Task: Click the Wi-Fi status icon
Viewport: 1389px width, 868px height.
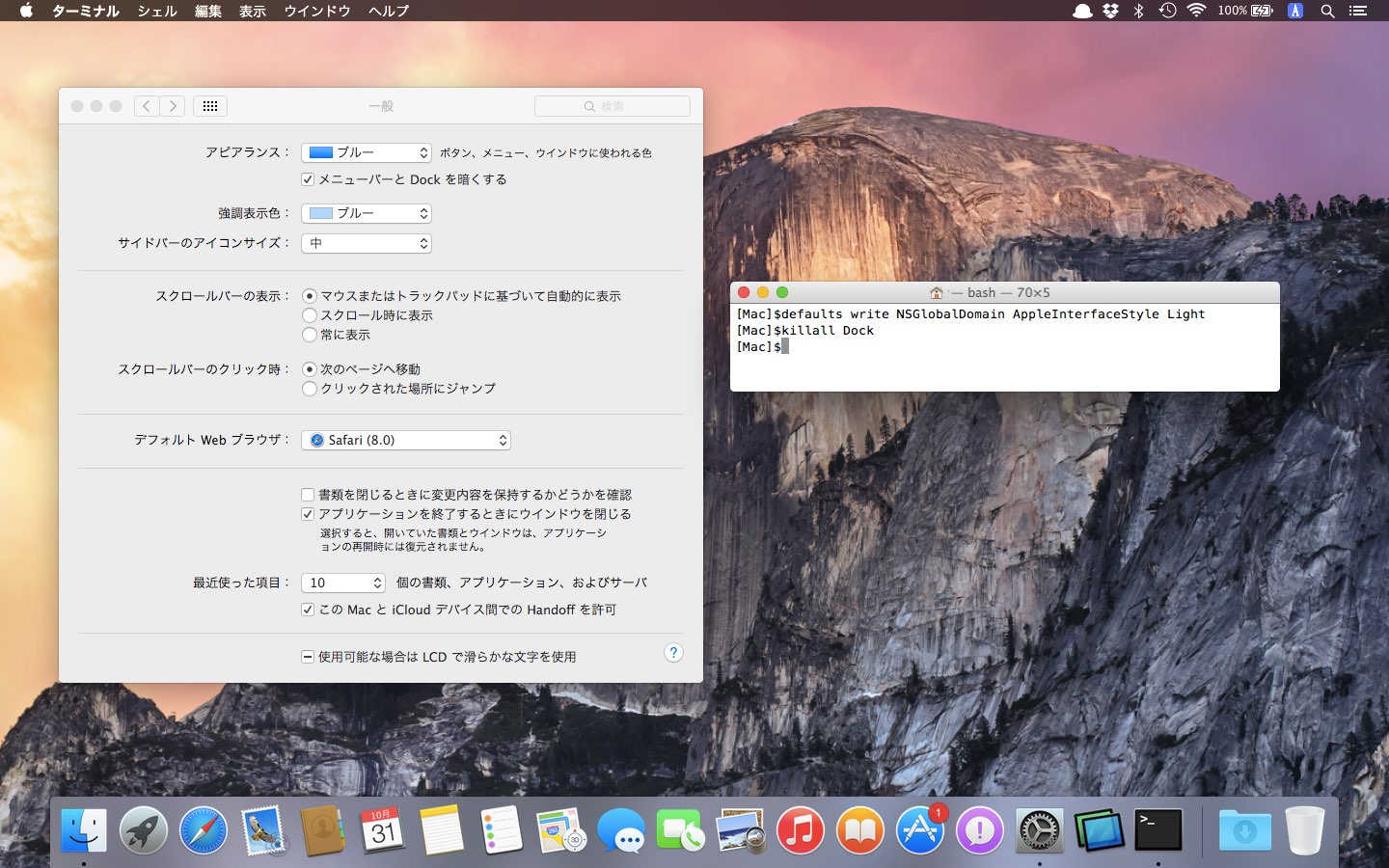Action: coord(1196,11)
